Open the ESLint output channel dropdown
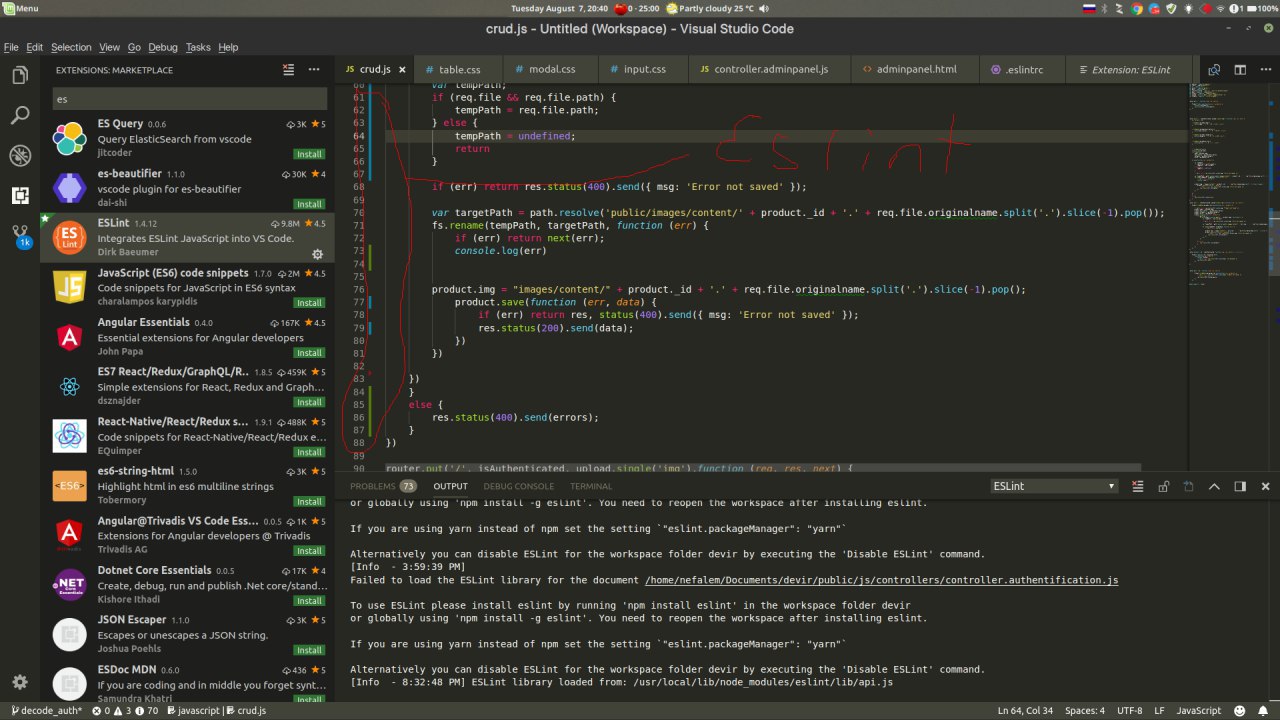 pos(1053,486)
